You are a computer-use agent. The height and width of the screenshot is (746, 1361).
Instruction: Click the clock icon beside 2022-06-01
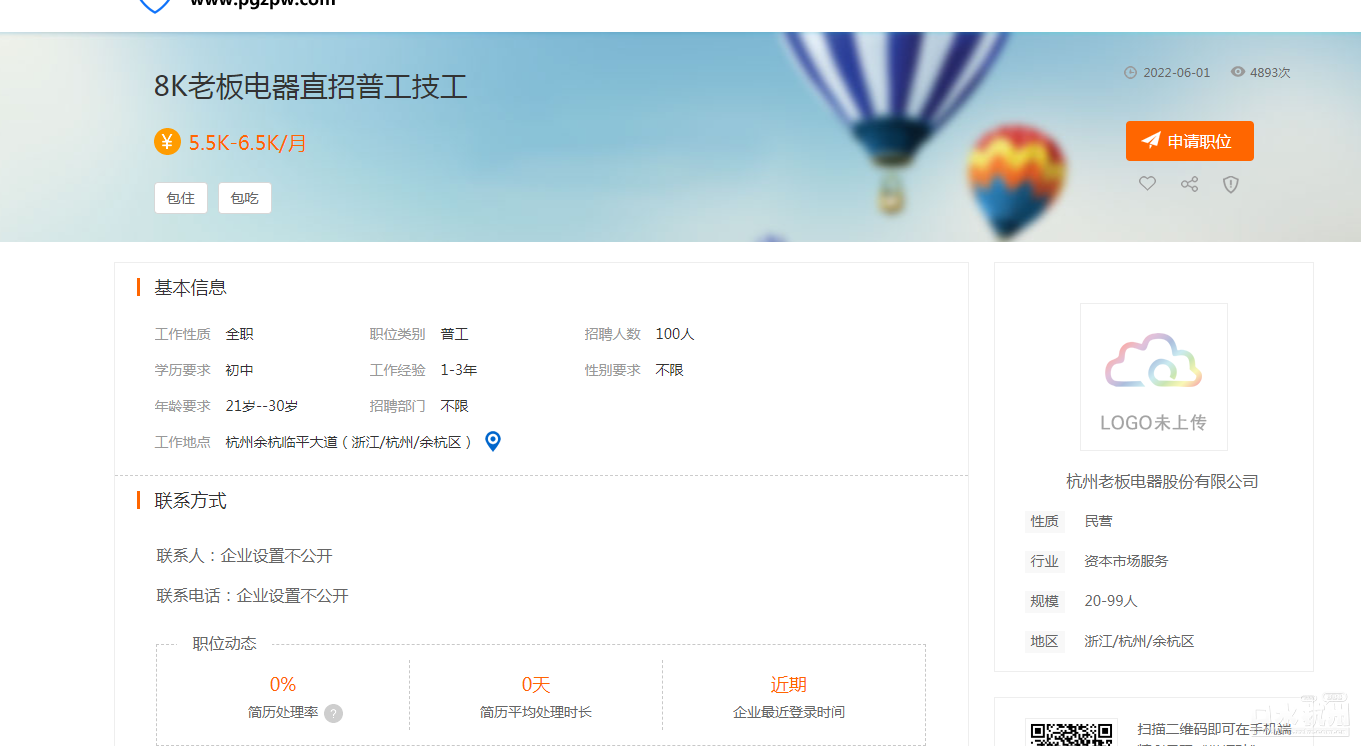(x=1131, y=73)
